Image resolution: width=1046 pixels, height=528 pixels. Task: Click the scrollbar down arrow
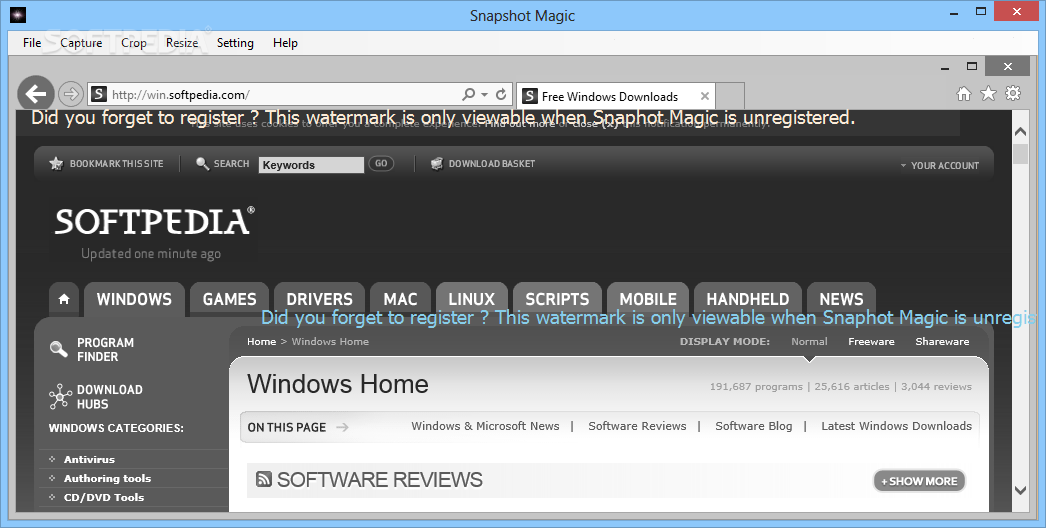(1020, 490)
